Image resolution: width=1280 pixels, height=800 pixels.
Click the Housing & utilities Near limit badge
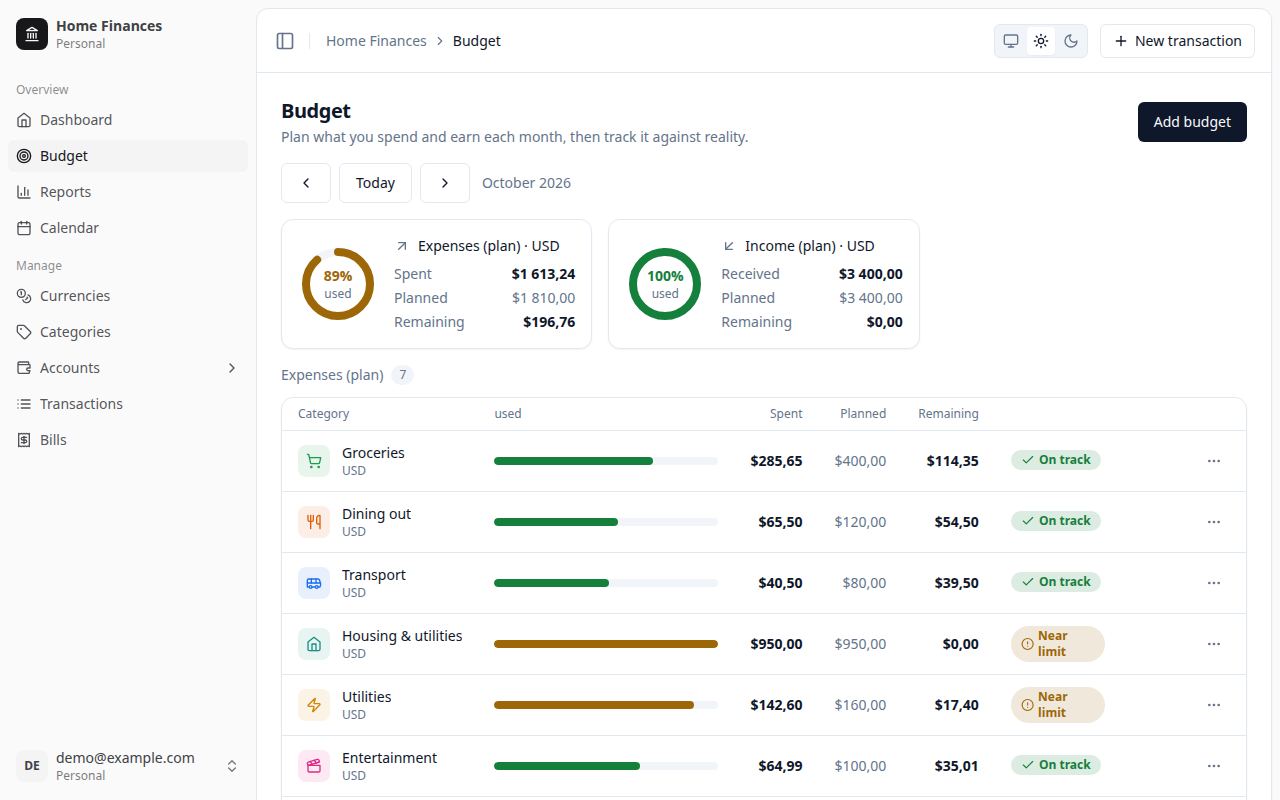[x=1058, y=644]
